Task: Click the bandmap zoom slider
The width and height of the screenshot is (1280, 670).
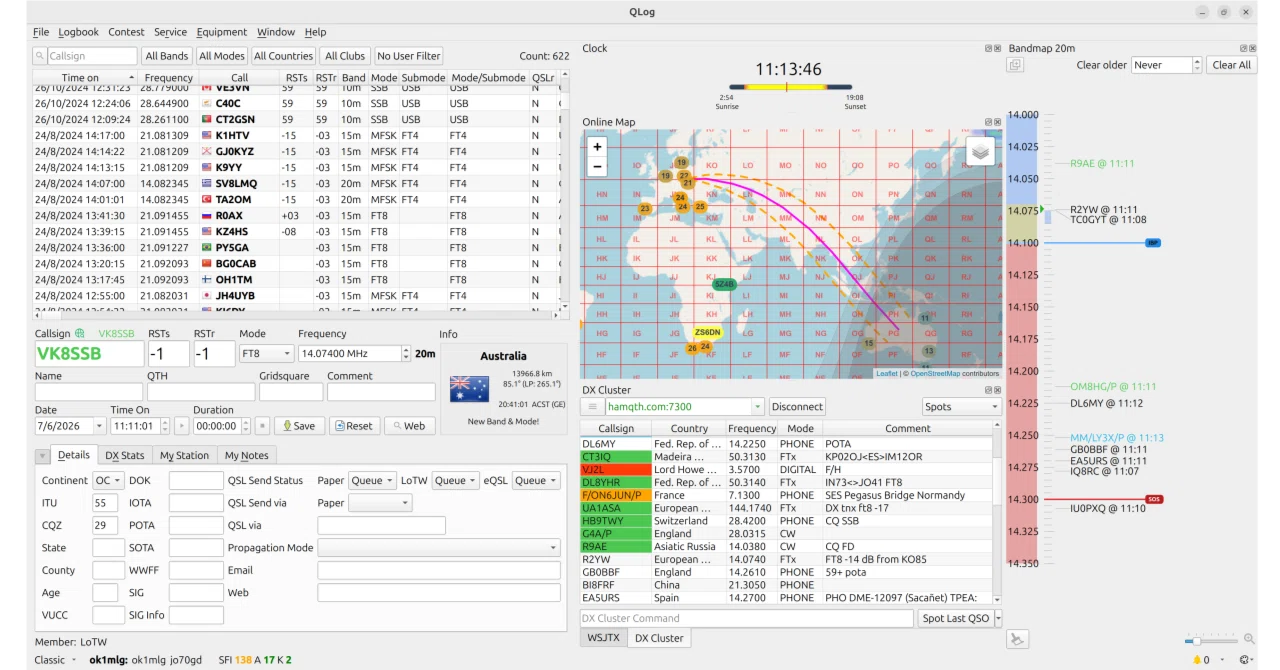Action: [x=1211, y=640]
